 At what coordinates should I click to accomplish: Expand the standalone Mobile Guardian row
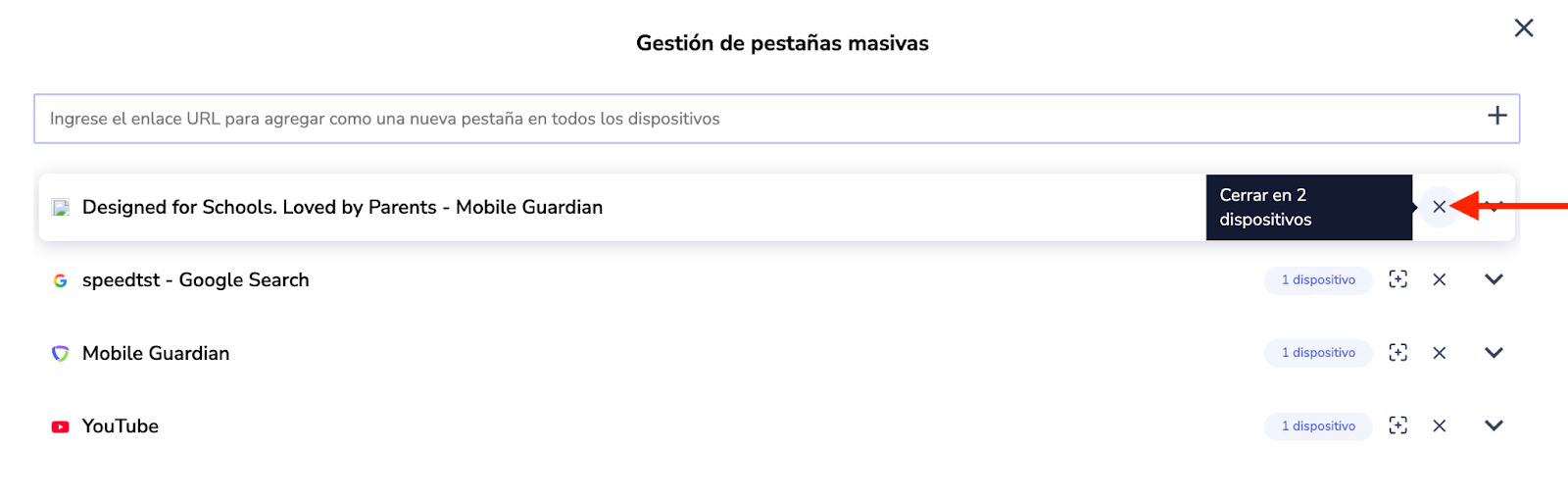(x=1494, y=353)
